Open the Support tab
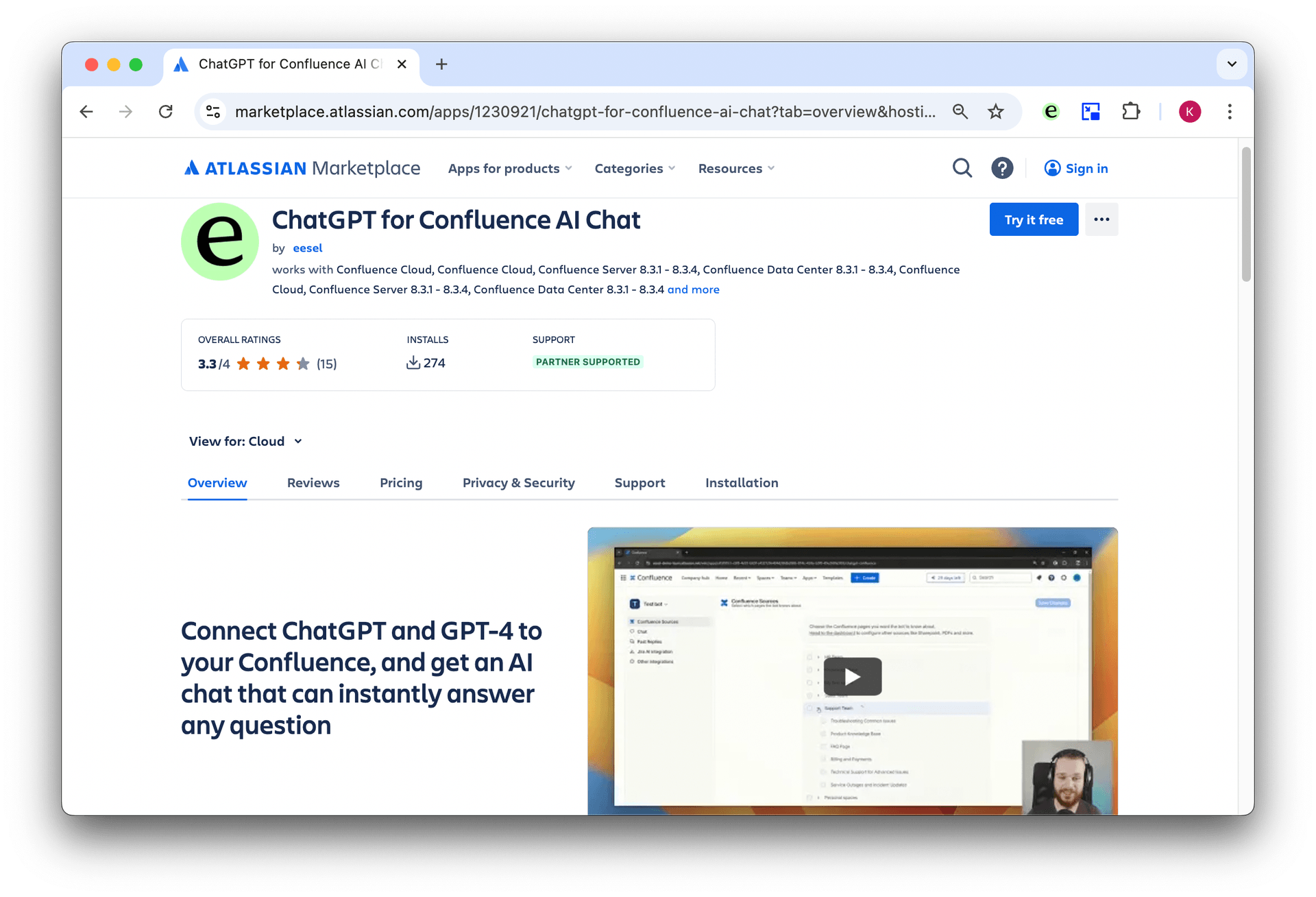 640,483
